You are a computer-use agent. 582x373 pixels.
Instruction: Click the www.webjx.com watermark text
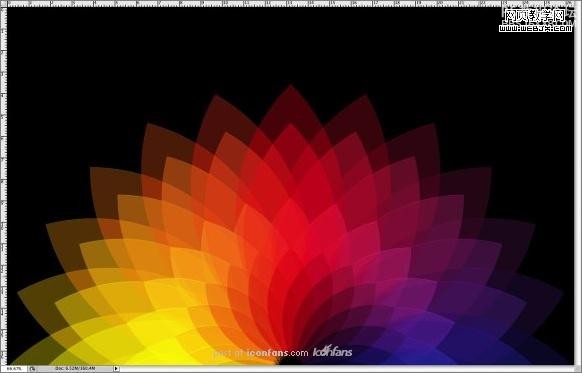pyautogui.click(x=536, y=27)
